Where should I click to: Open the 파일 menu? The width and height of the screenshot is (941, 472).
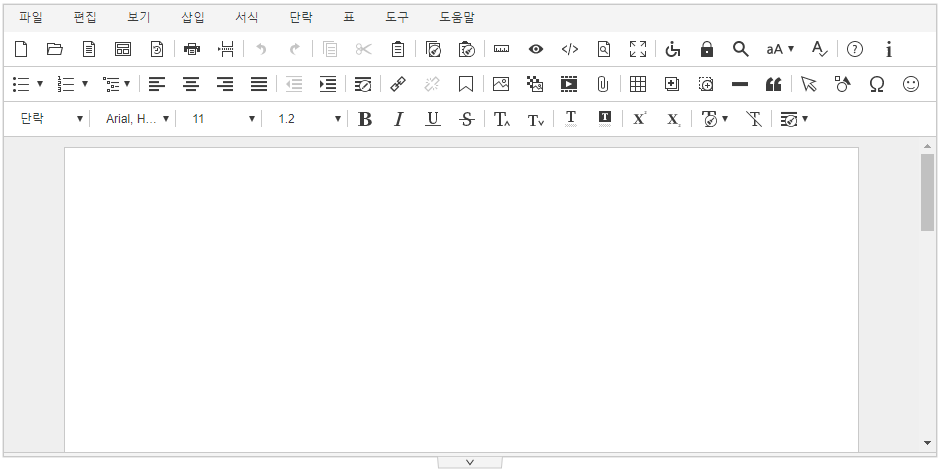[x=31, y=17]
